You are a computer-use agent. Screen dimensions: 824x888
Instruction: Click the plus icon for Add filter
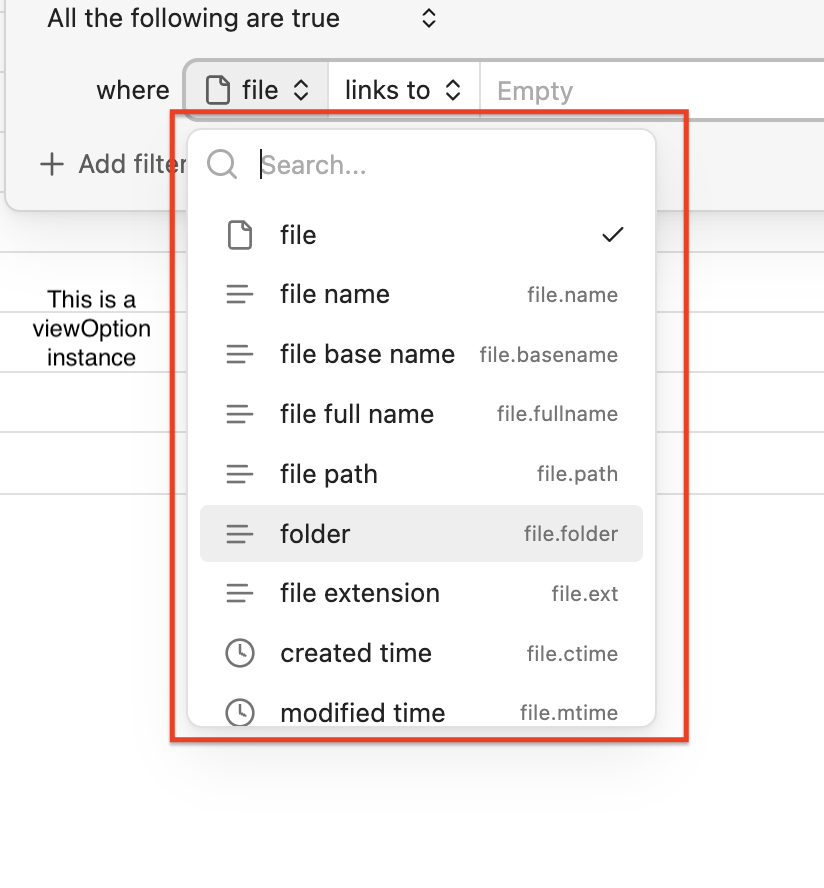pyautogui.click(x=51, y=164)
